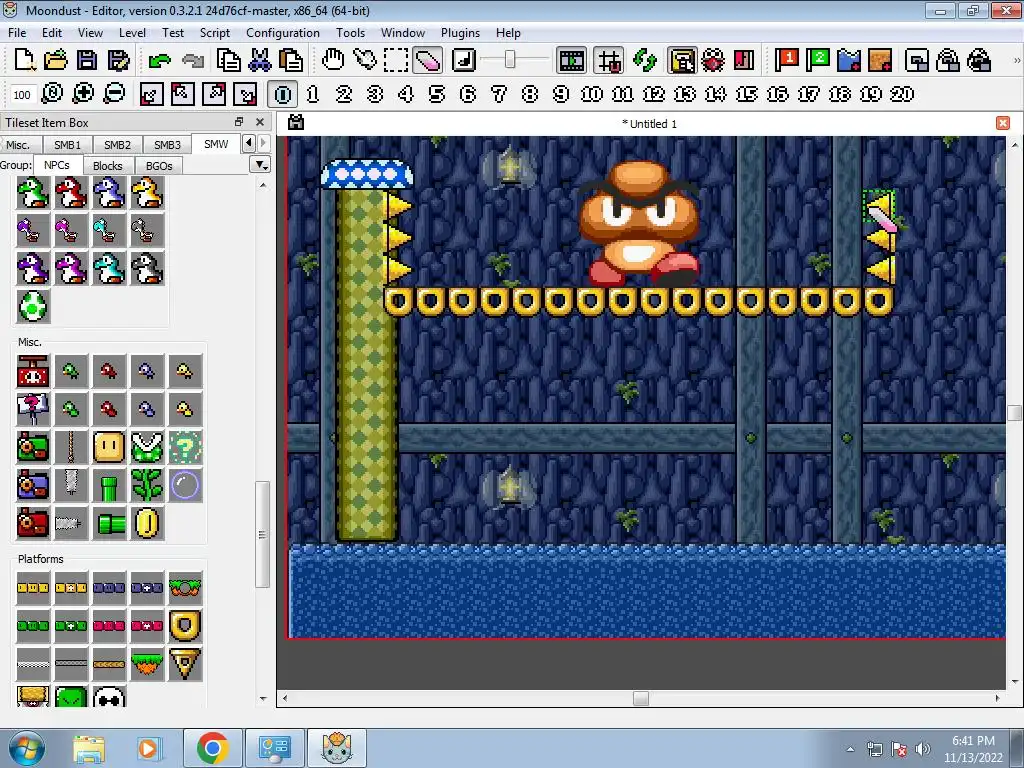Switch to Misc. tileset tab
Screen dimensions: 1024x768
18,144
